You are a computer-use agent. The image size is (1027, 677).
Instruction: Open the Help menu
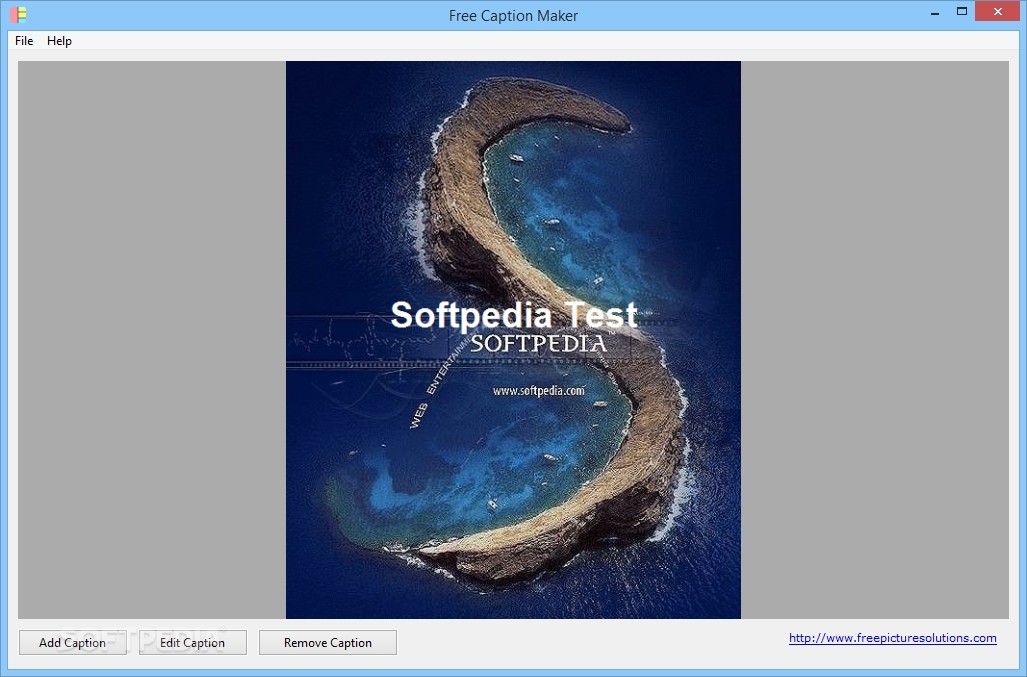click(59, 41)
